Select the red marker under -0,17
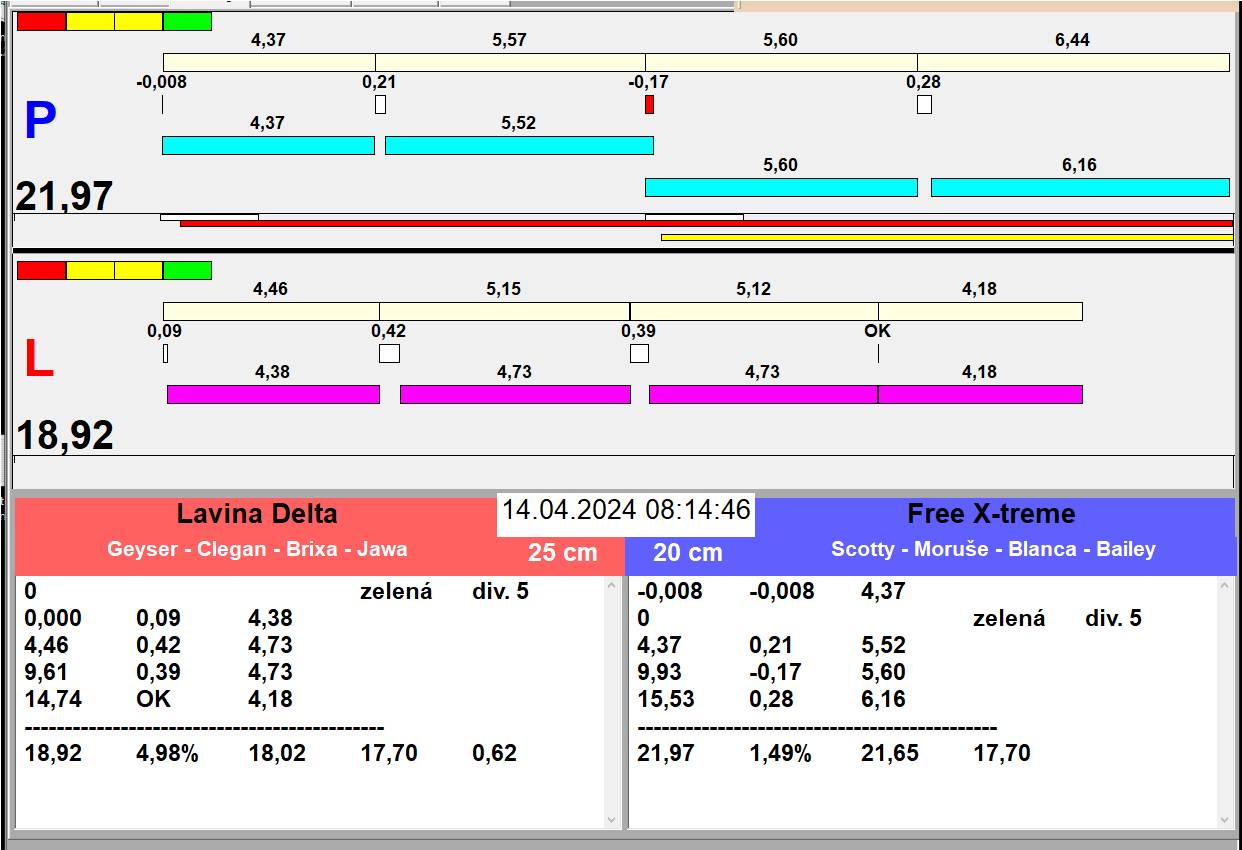 point(649,104)
